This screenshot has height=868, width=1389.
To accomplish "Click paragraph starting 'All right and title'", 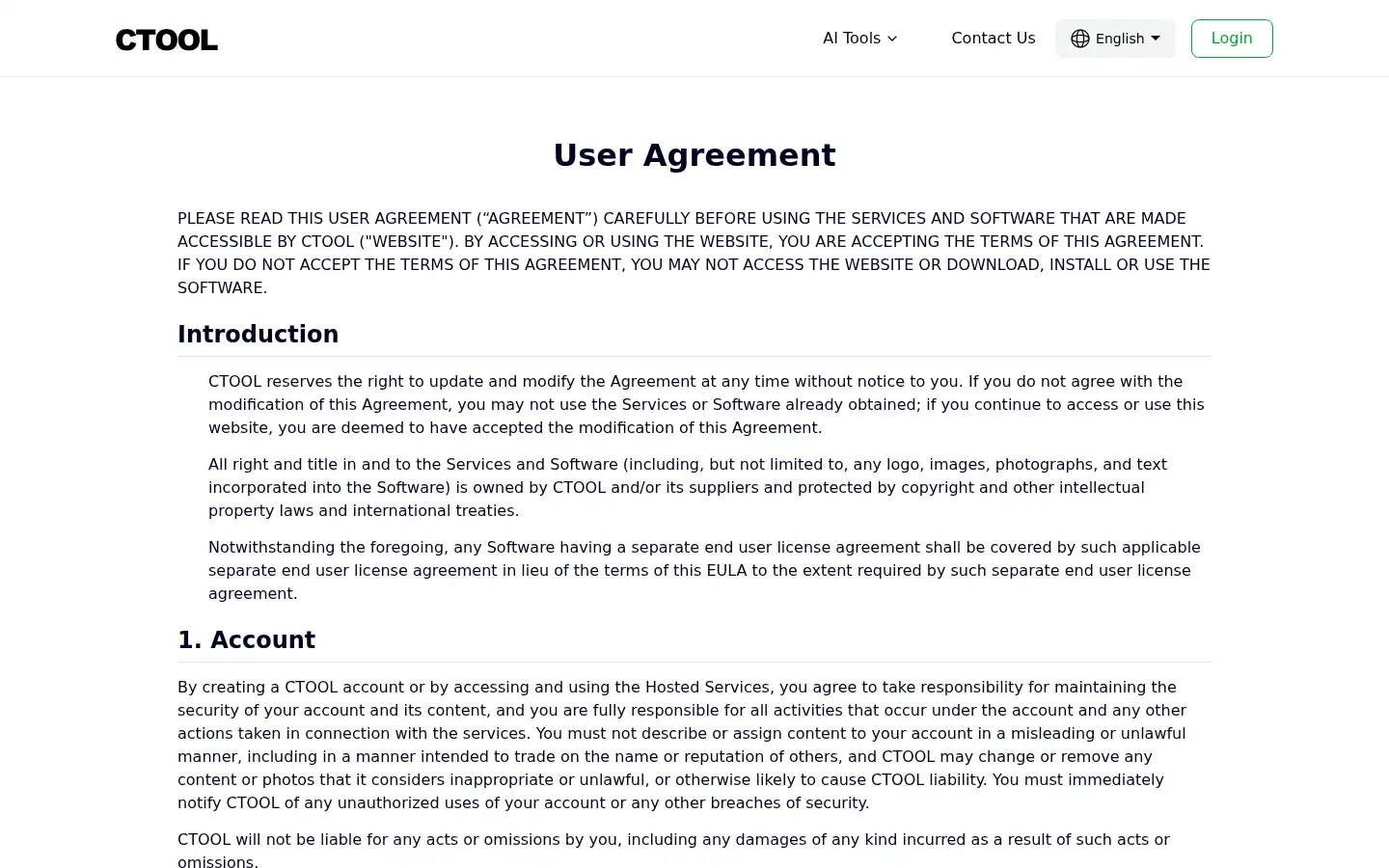I will (710, 487).
